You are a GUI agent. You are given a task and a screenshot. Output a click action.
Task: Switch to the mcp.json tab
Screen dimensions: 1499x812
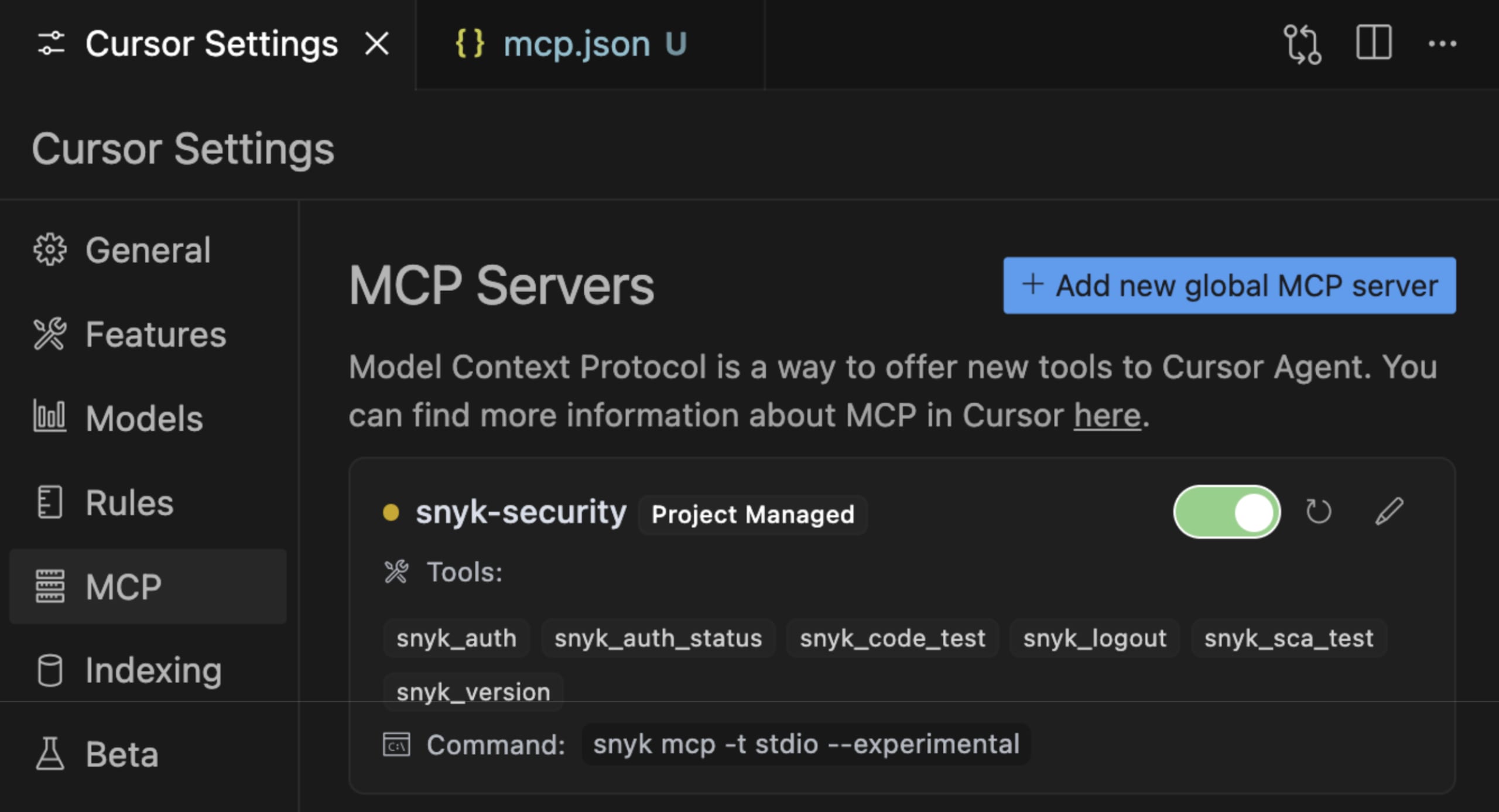pos(590,44)
